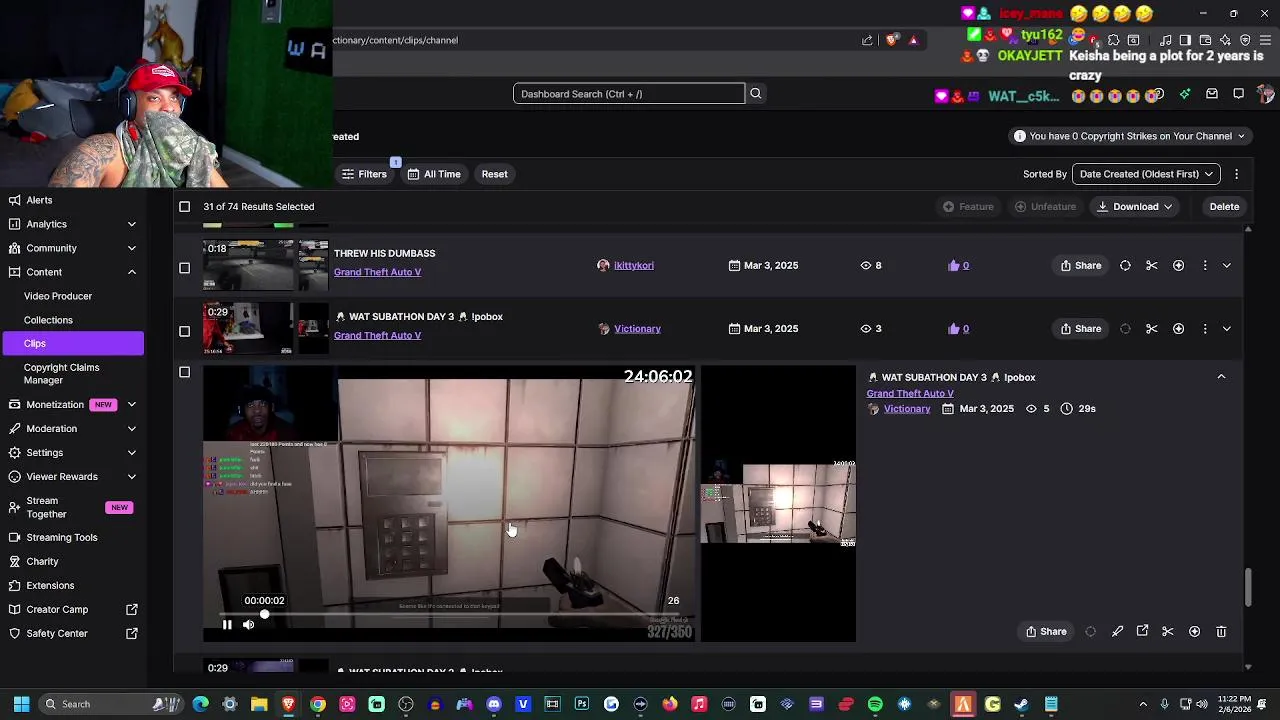Screen dimensions: 1280x720
Task: Open Photoshop from the taskbar
Action: (x=582, y=704)
